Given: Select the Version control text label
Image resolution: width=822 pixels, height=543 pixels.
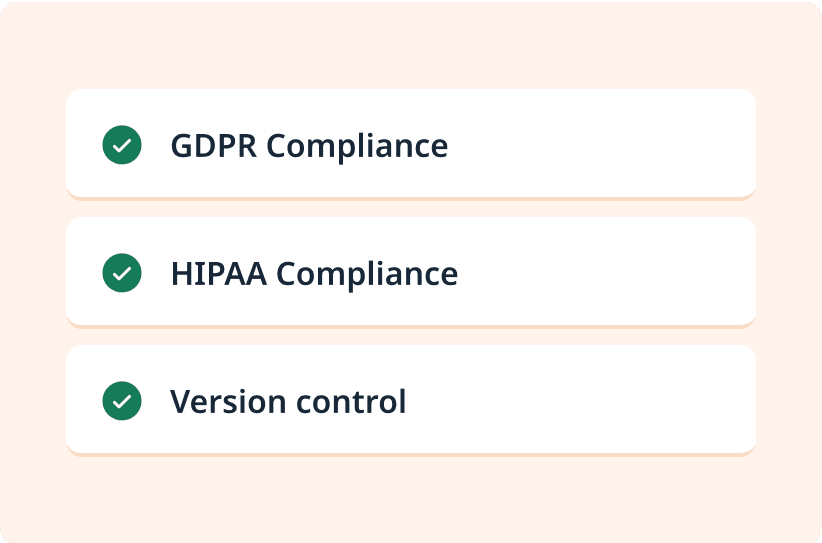Looking at the screenshot, I should pos(288,401).
